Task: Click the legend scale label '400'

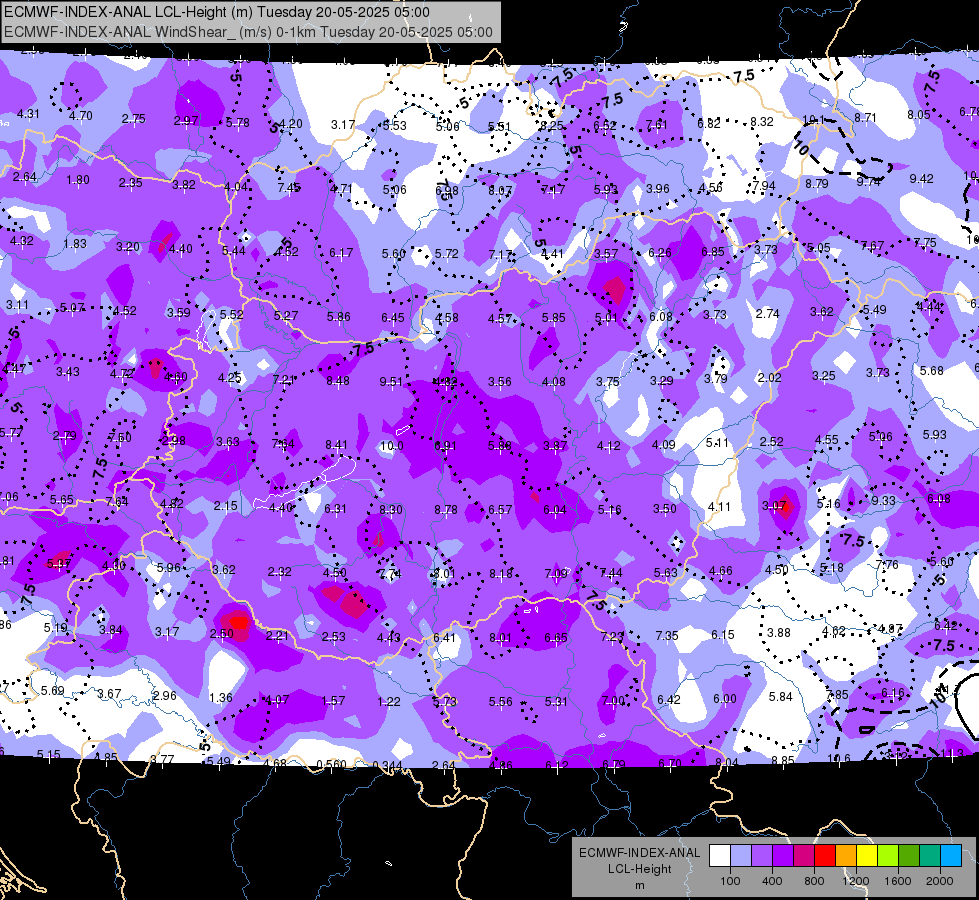Action: coord(772,881)
